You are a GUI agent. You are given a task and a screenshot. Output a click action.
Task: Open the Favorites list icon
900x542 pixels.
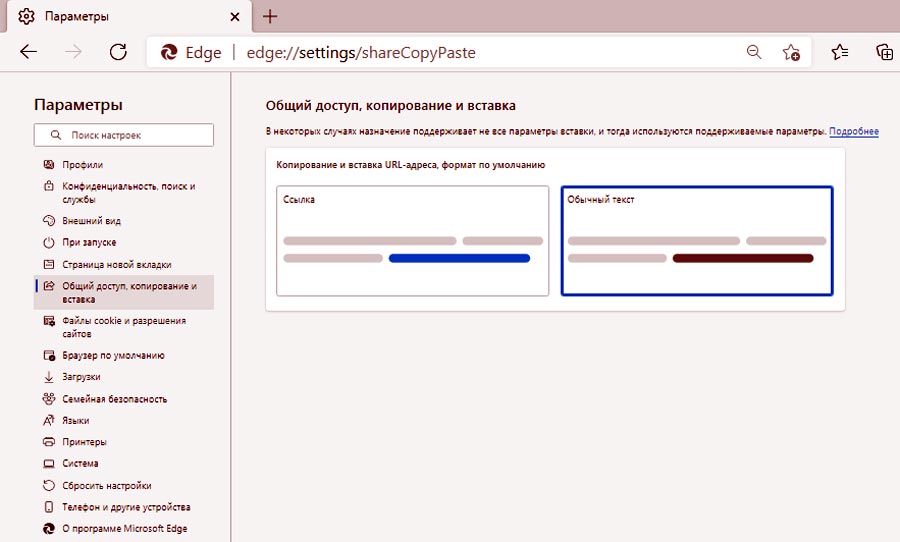click(x=840, y=52)
